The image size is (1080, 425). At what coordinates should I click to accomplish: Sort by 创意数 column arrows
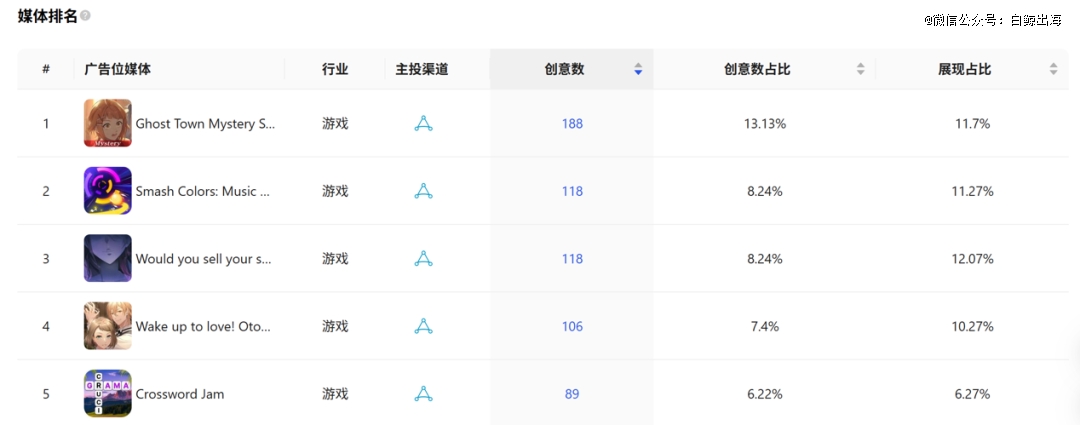coord(638,69)
